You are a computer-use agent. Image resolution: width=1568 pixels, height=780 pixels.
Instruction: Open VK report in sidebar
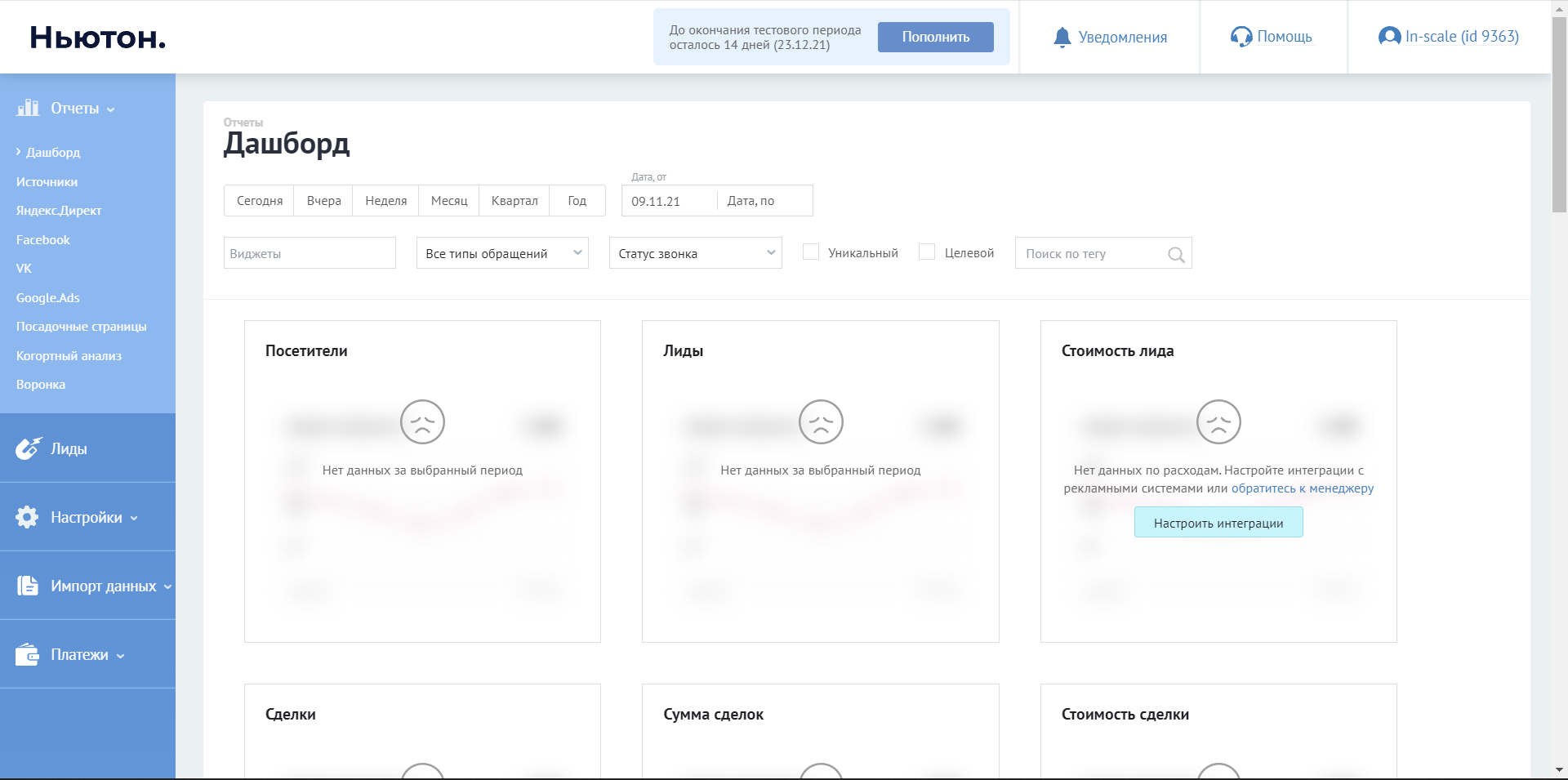24,269
